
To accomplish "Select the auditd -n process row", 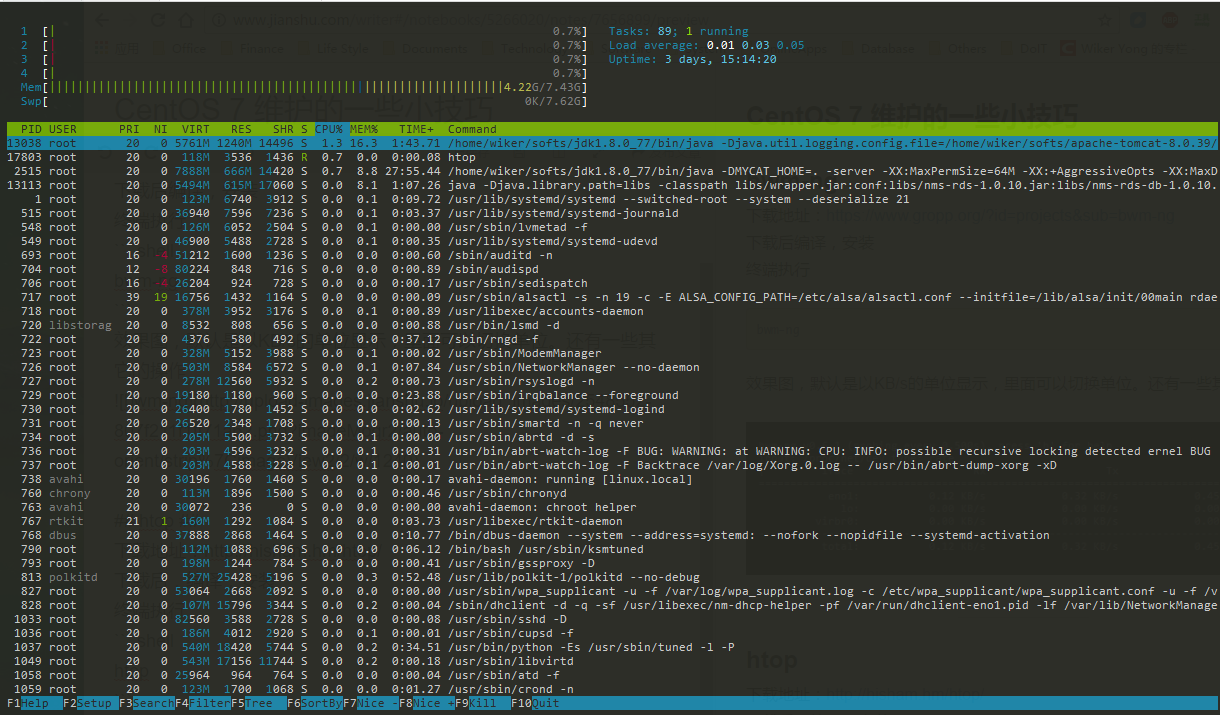I will [610, 255].
